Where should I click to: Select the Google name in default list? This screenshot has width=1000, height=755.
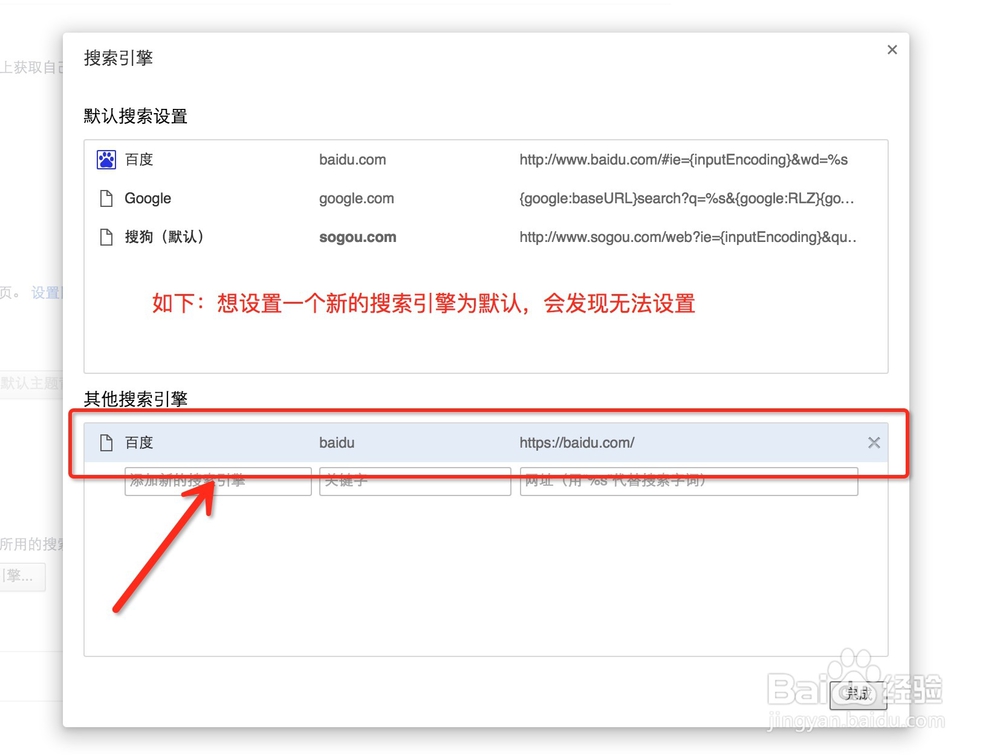[148, 198]
